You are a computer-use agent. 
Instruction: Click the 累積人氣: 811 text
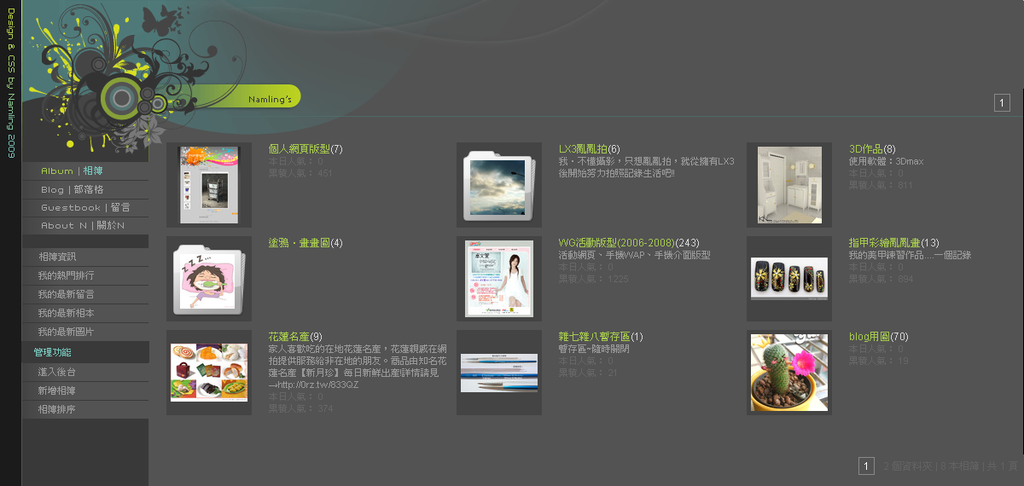(x=880, y=186)
